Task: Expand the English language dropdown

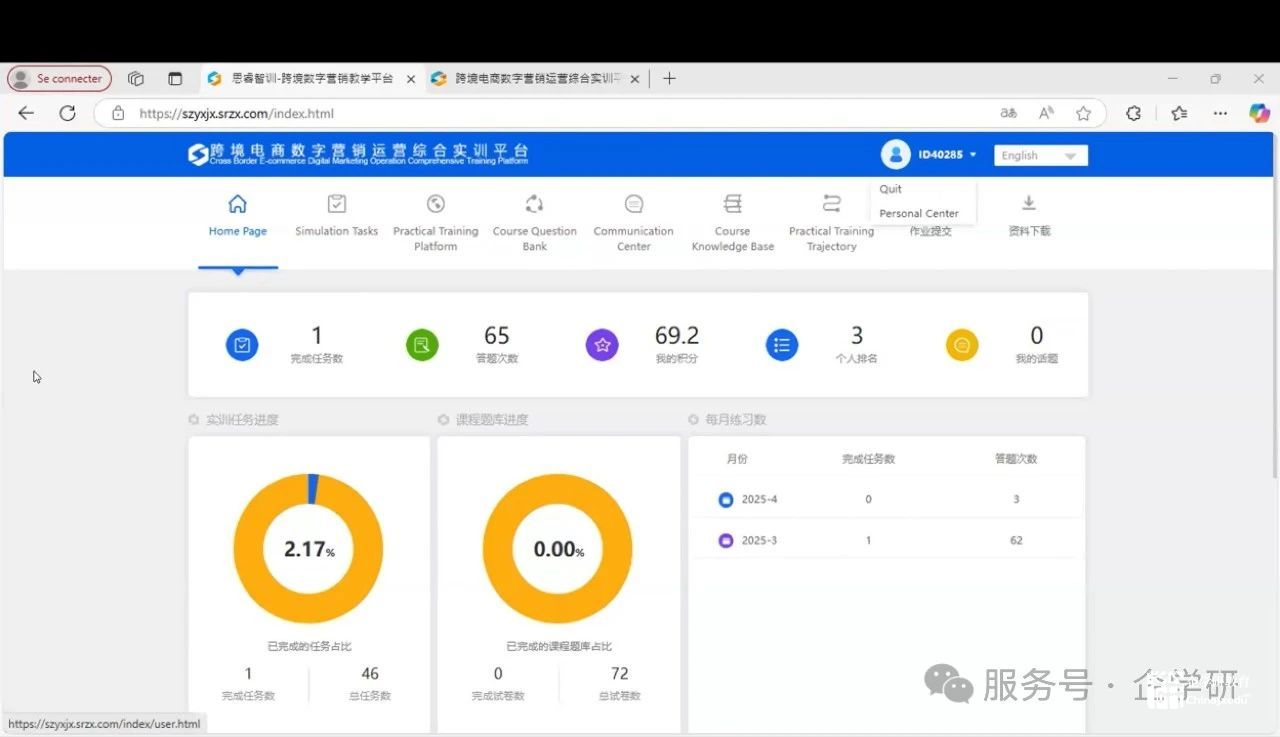Action: click(x=1040, y=155)
